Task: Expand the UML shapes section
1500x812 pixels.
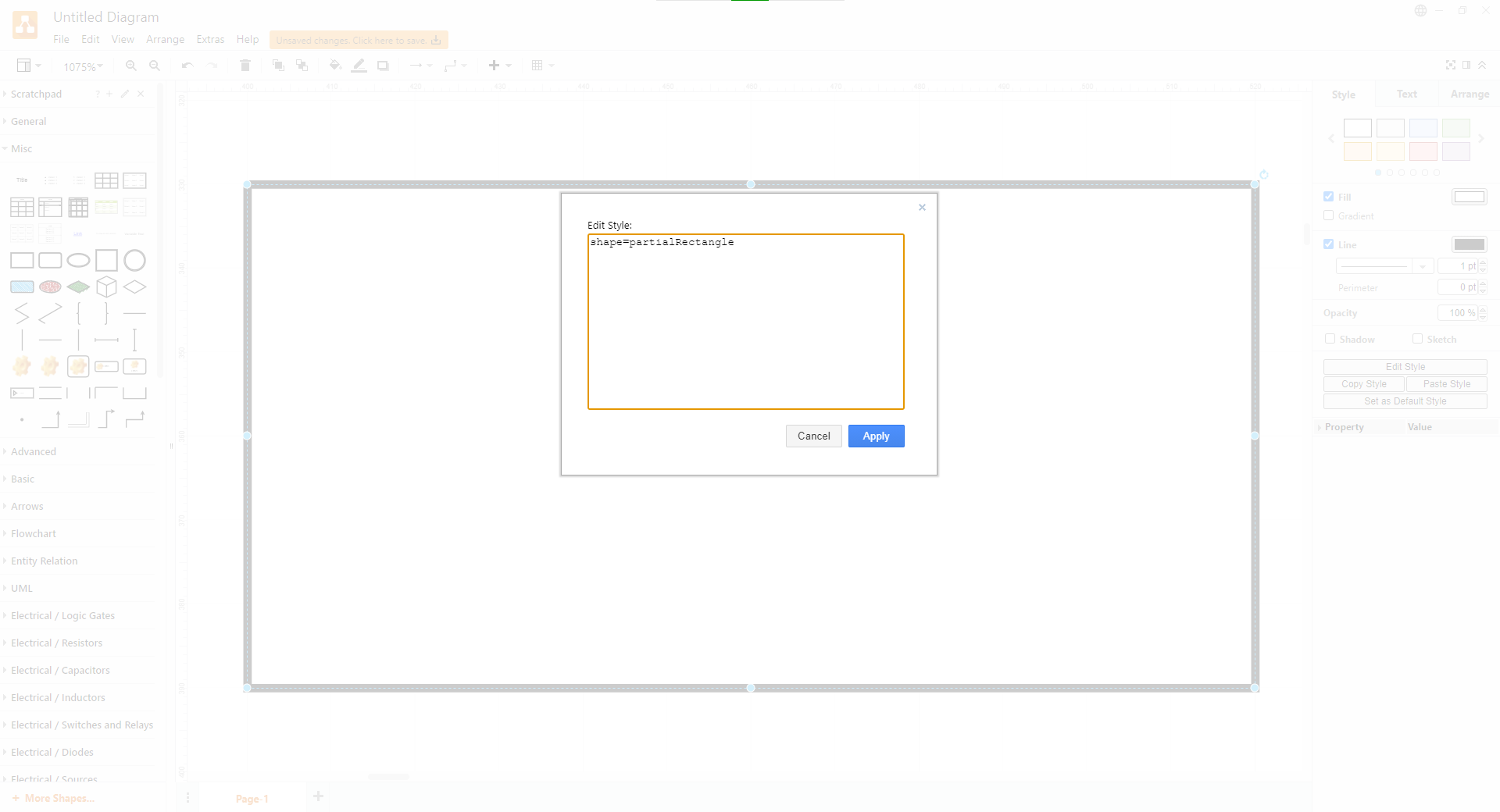Action: tap(21, 588)
